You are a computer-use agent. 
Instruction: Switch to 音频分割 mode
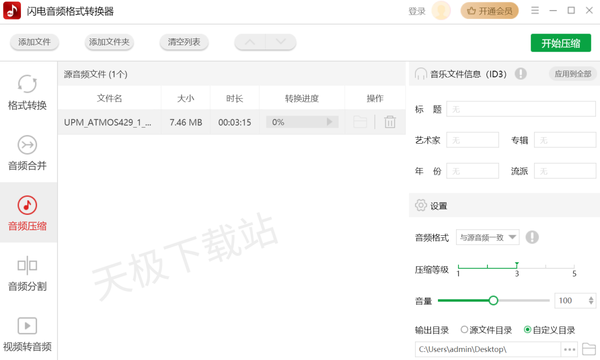point(27,273)
